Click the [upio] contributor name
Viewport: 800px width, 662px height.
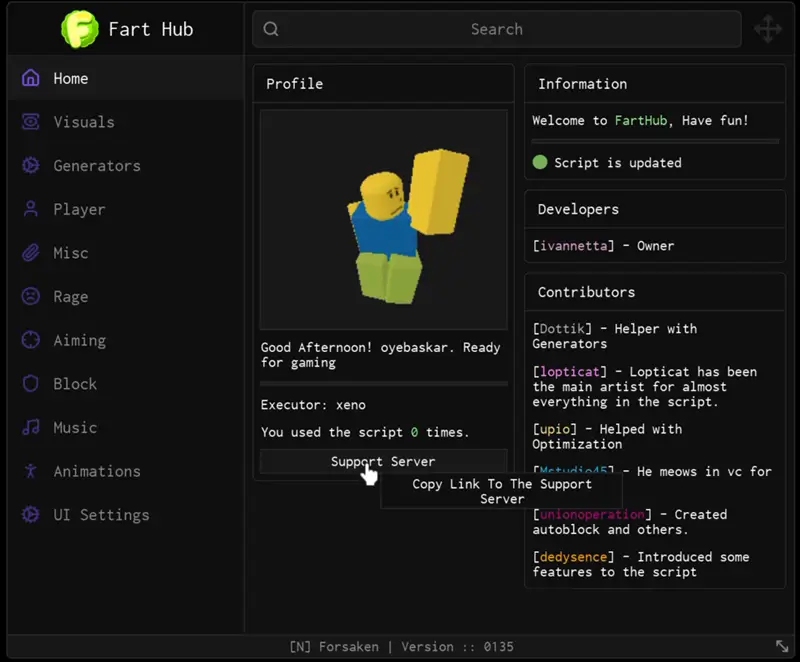tap(555, 429)
